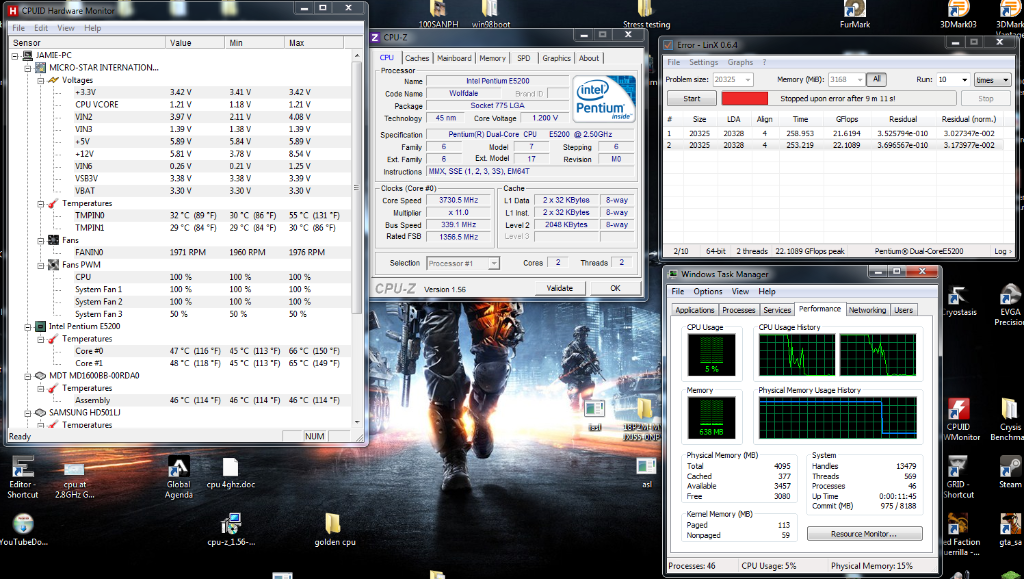Viewport: 1024px width, 579px height.
Task: Open the EVGA Precision desktop shortcut
Action: click(1010, 305)
